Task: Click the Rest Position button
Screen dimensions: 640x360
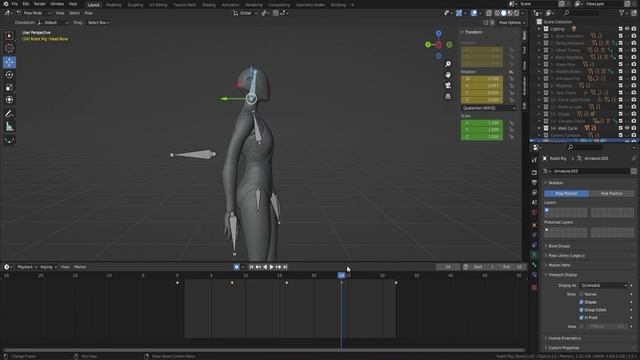Action: (x=611, y=193)
